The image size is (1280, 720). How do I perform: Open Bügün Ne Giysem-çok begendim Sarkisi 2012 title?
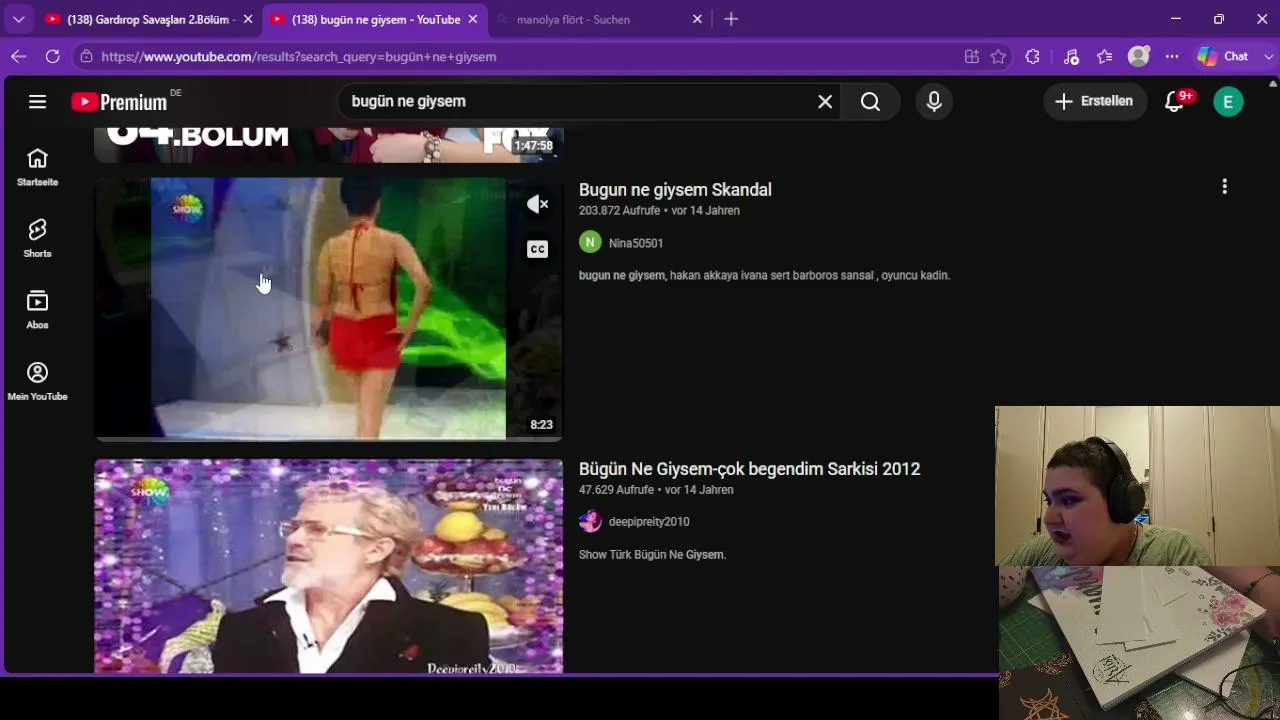[749, 469]
